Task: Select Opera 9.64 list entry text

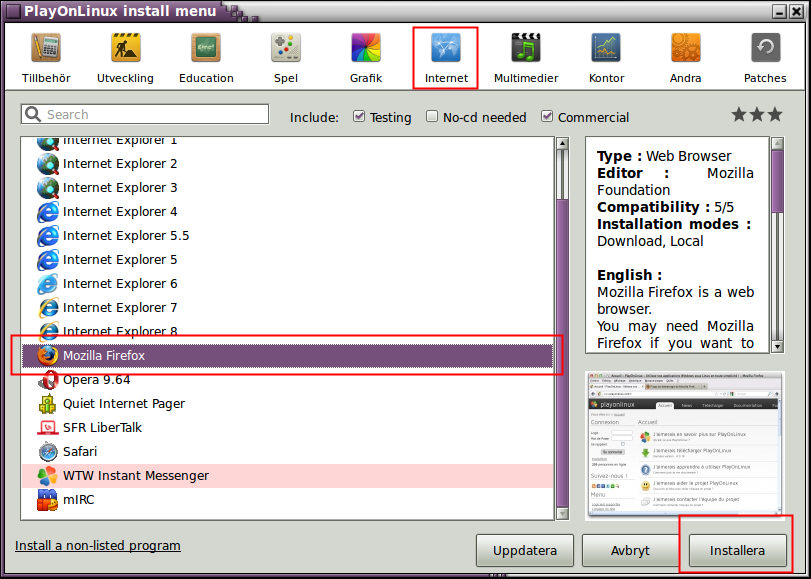Action: click(97, 380)
